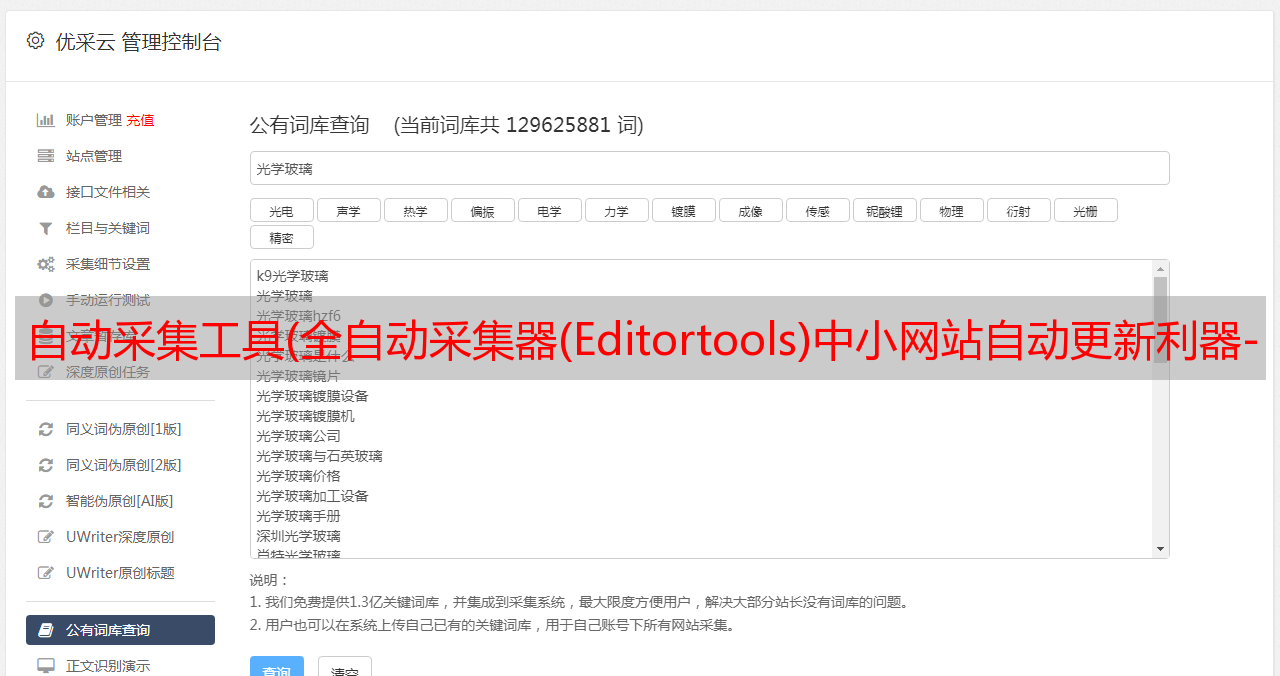Select result row 光学玻璃与石英玻璃
1280x676 pixels.
(x=319, y=456)
